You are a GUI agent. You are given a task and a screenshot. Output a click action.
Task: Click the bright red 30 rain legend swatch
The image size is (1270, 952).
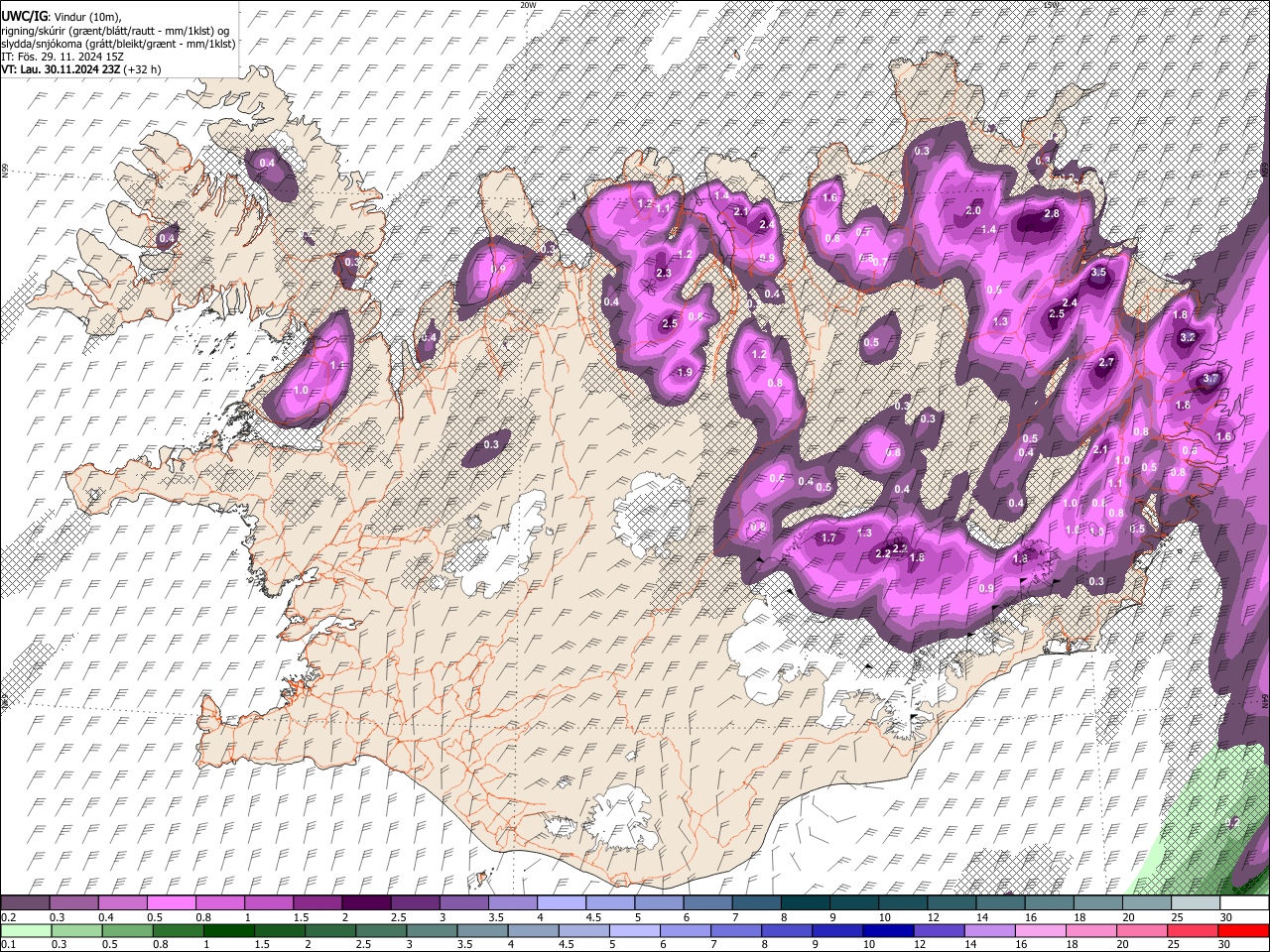tap(1243, 930)
